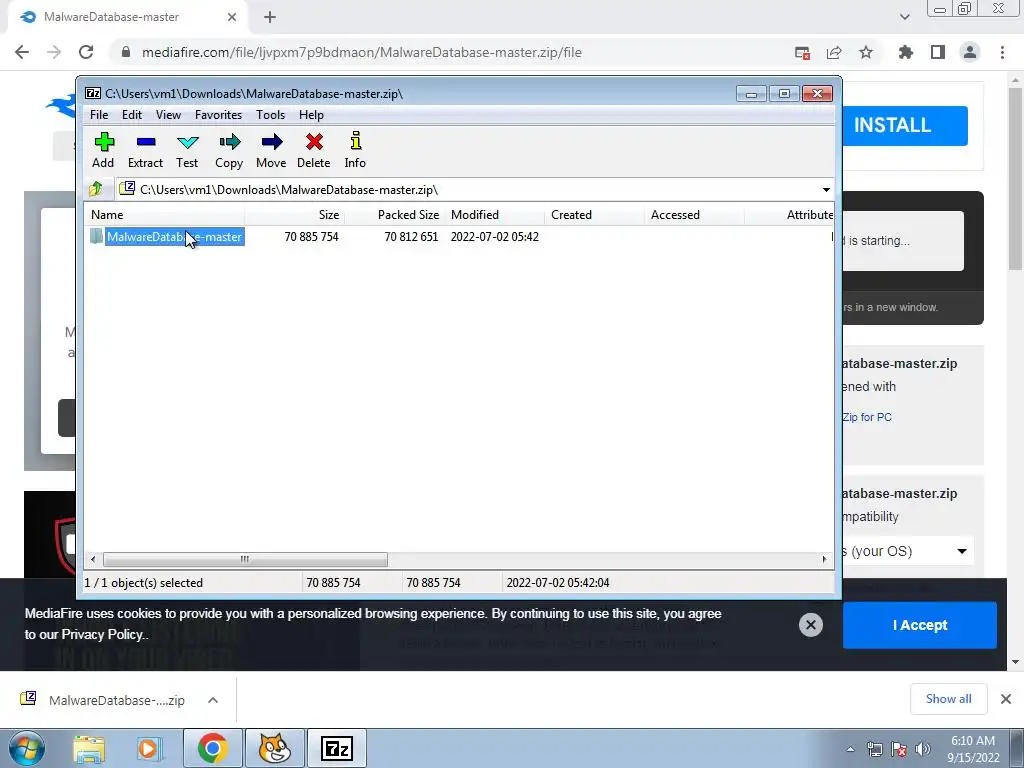Open the Edit menu
The image size is (1024, 768).
tap(132, 115)
